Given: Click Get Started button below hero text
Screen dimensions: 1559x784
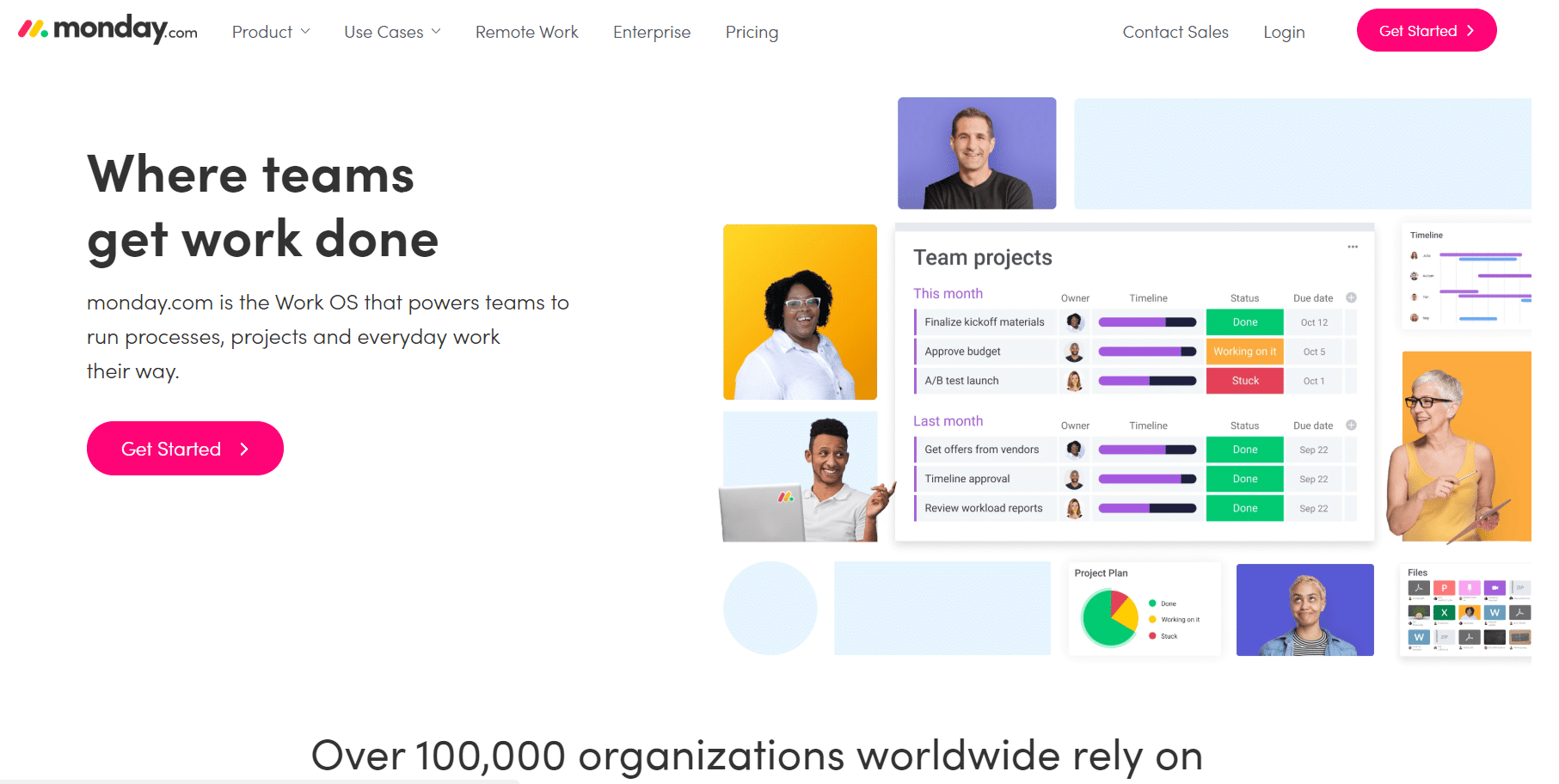Looking at the screenshot, I should click(x=185, y=448).
